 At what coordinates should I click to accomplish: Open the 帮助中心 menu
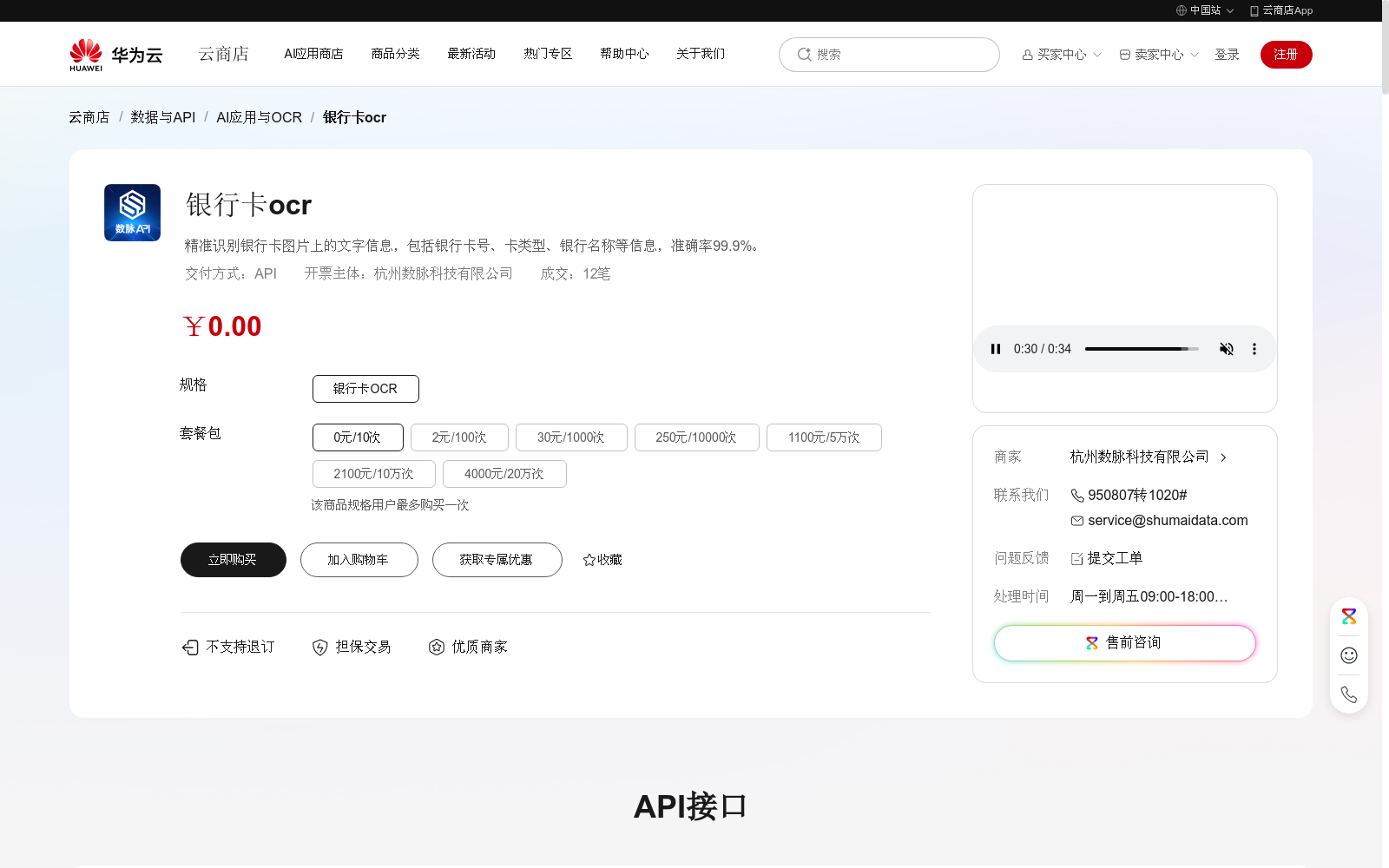click(x=624, y=54)
